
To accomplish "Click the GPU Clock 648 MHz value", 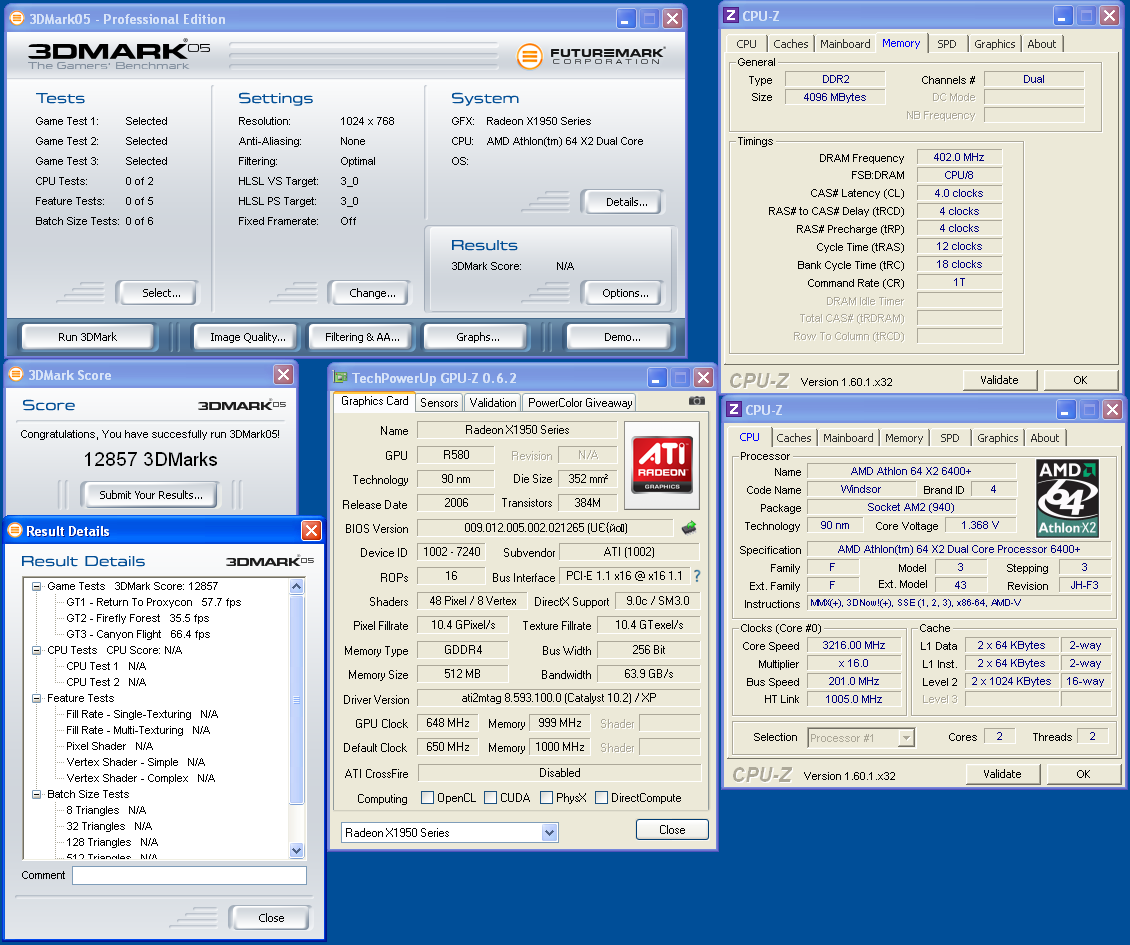I will tap(448, 723).
